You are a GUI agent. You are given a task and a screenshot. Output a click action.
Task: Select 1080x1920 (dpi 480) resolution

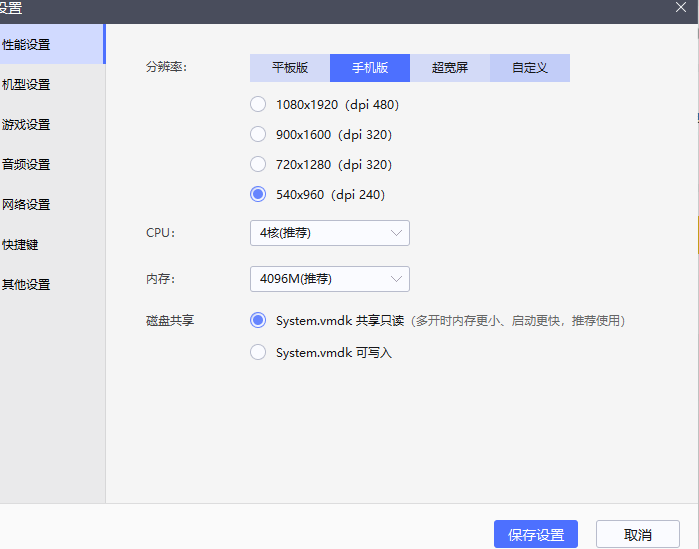(x=258, y=104)
